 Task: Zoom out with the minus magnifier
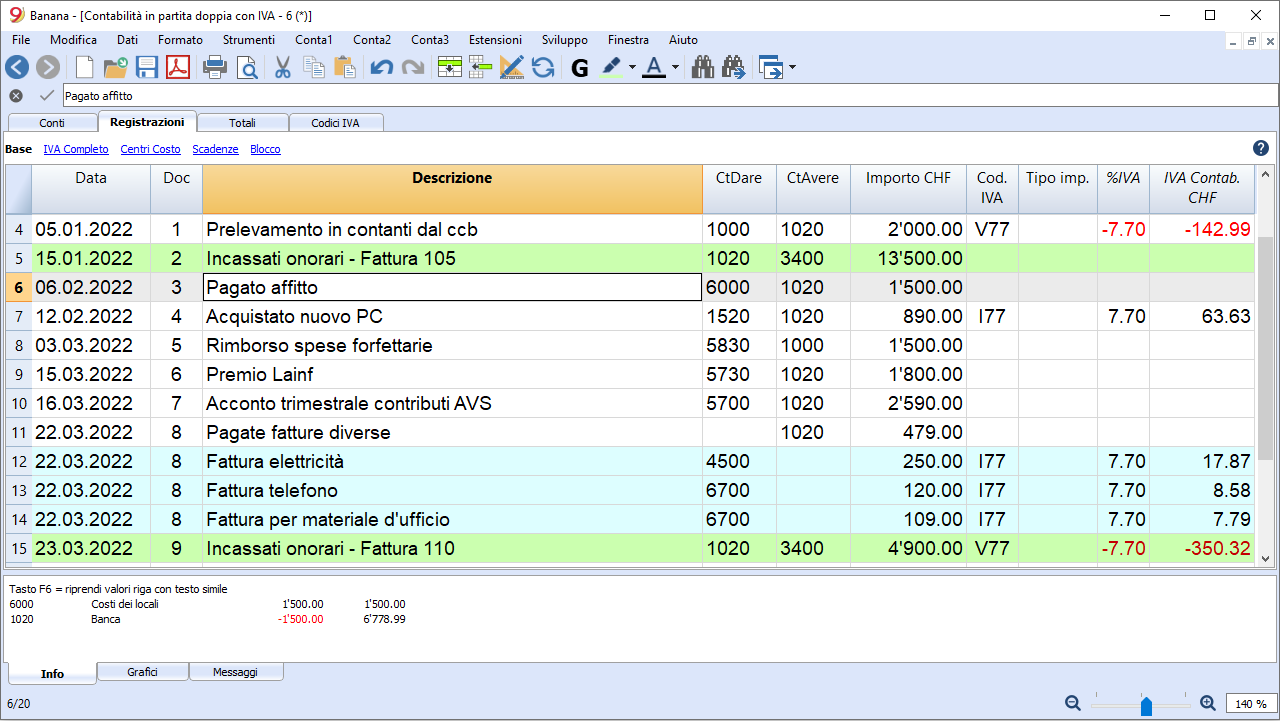click(1073, 703)
